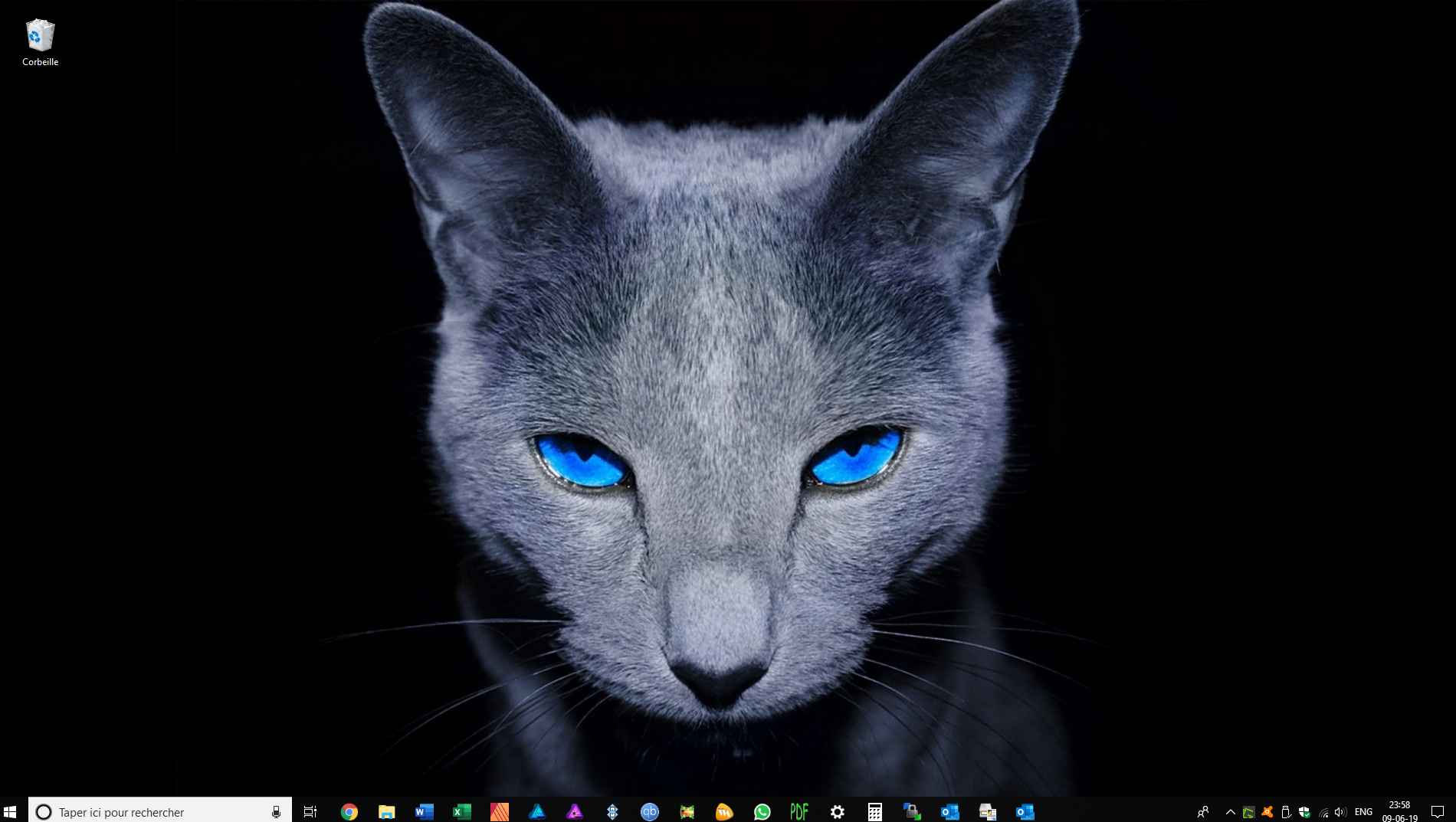Open Affinity Photo purple triangle icon
Screen dimensions: 1456x822
point(575,812)
